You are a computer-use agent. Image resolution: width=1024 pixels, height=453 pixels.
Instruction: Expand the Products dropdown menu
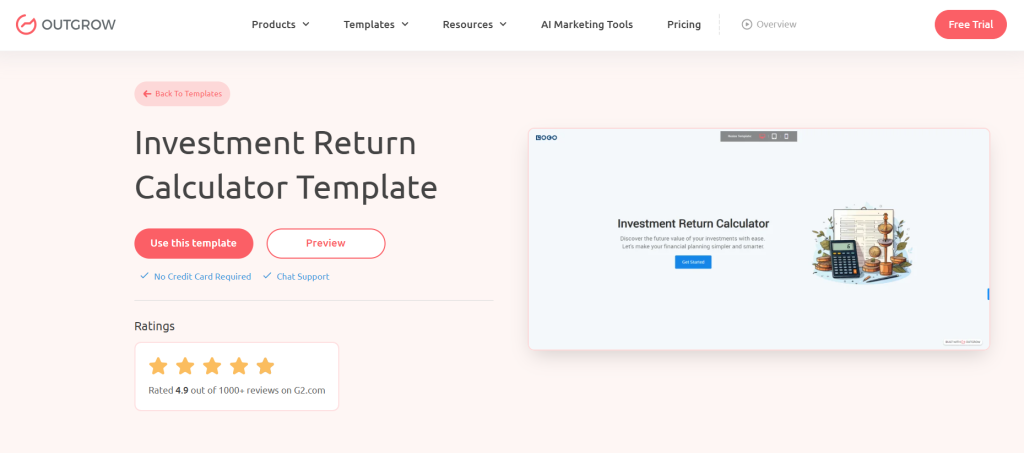click(x=281, y=25)
